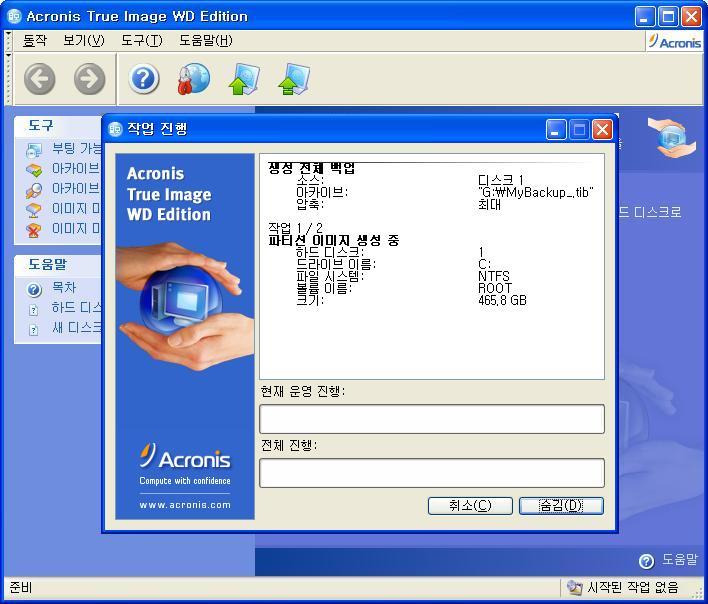Click the "준비" status bar text
This screenshot has width=708, height=604.
point(21,587)
